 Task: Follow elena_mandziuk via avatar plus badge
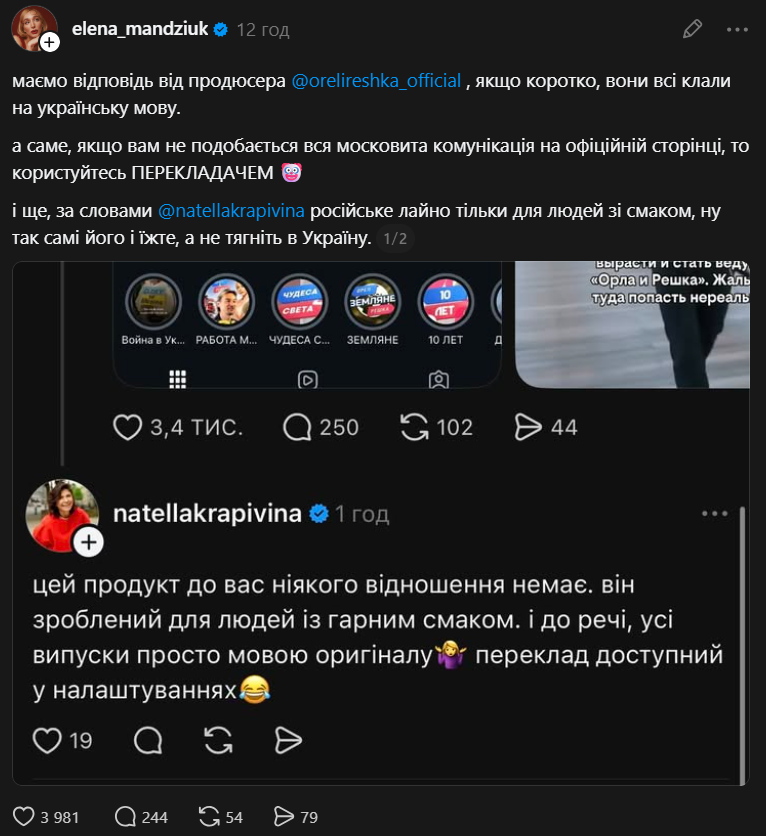[x=49, y=42]
